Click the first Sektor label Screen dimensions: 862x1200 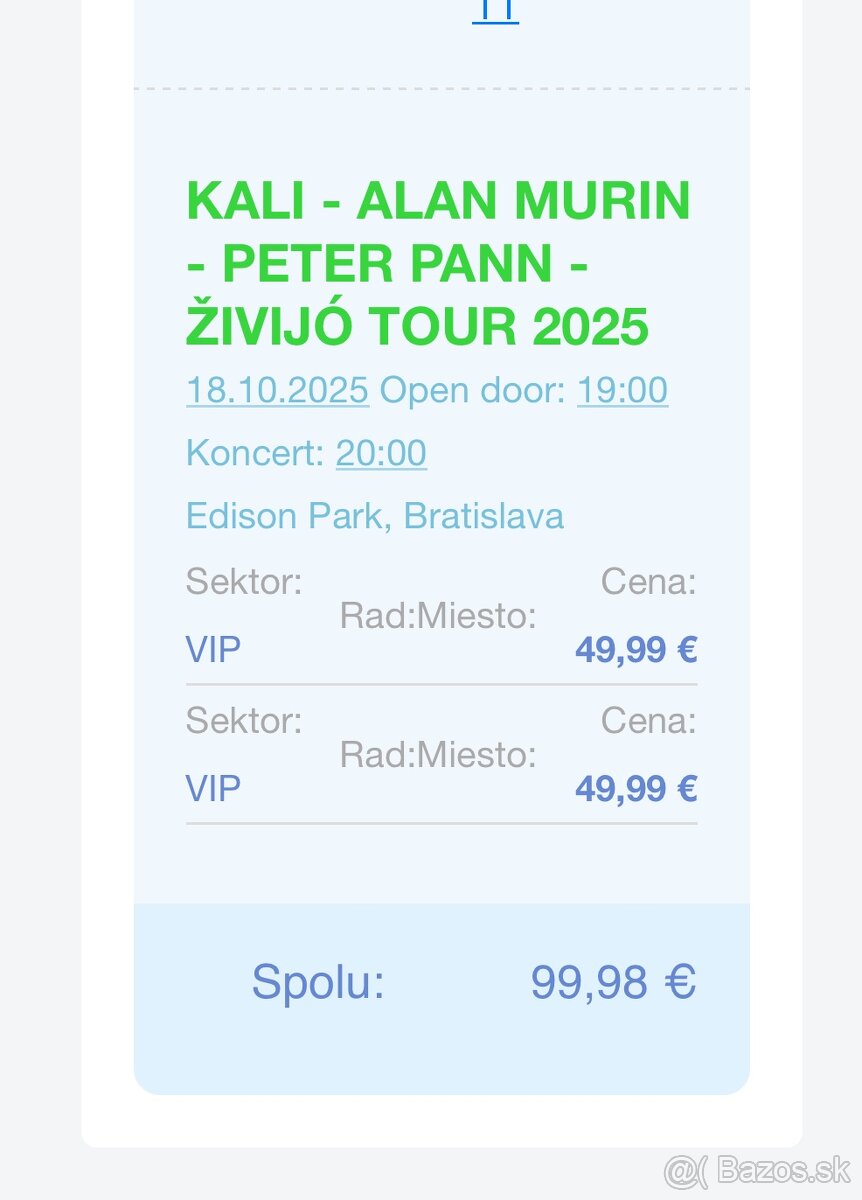[x=244, y=581]
